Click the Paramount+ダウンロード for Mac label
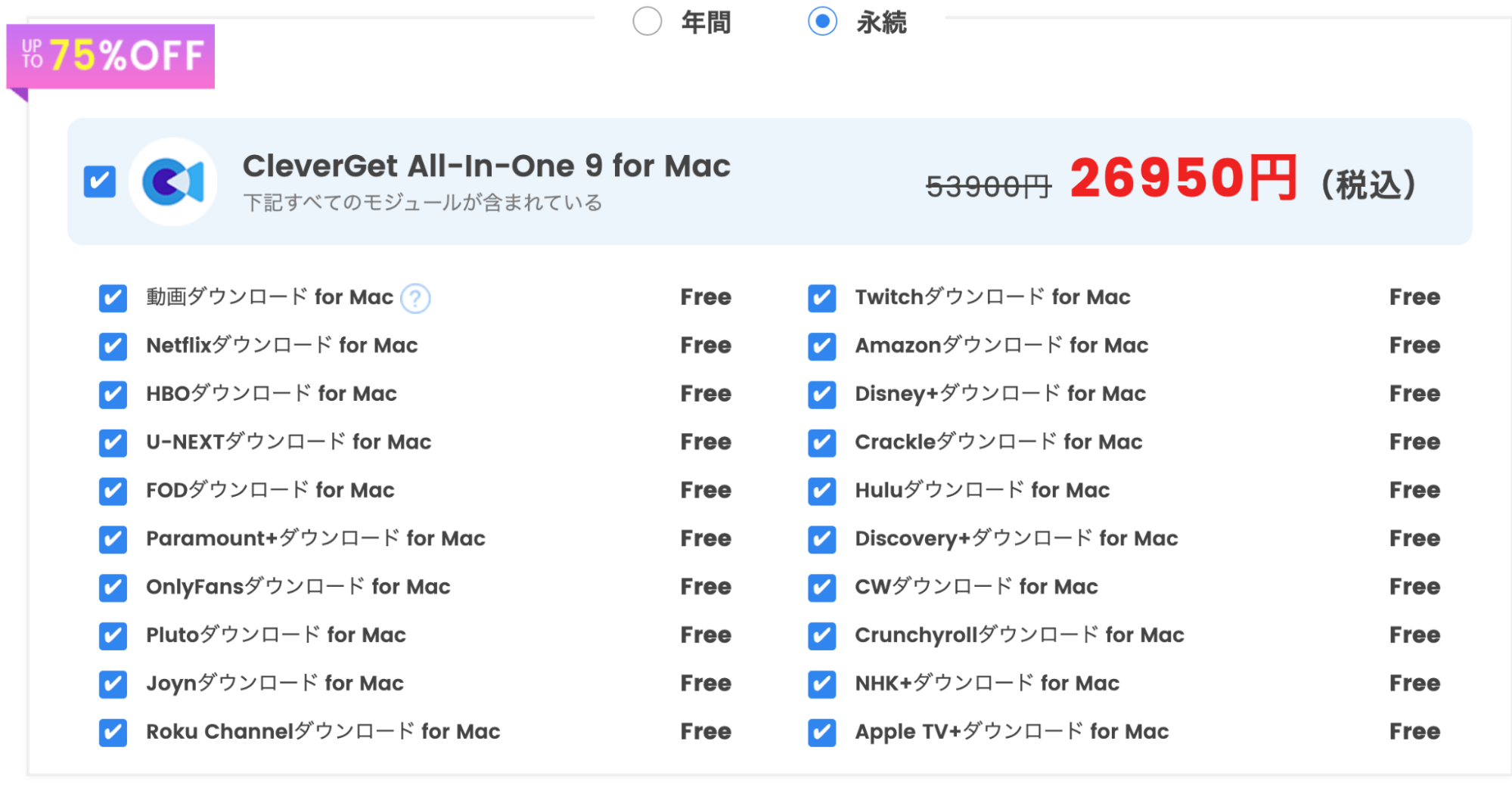 [315, 538]
